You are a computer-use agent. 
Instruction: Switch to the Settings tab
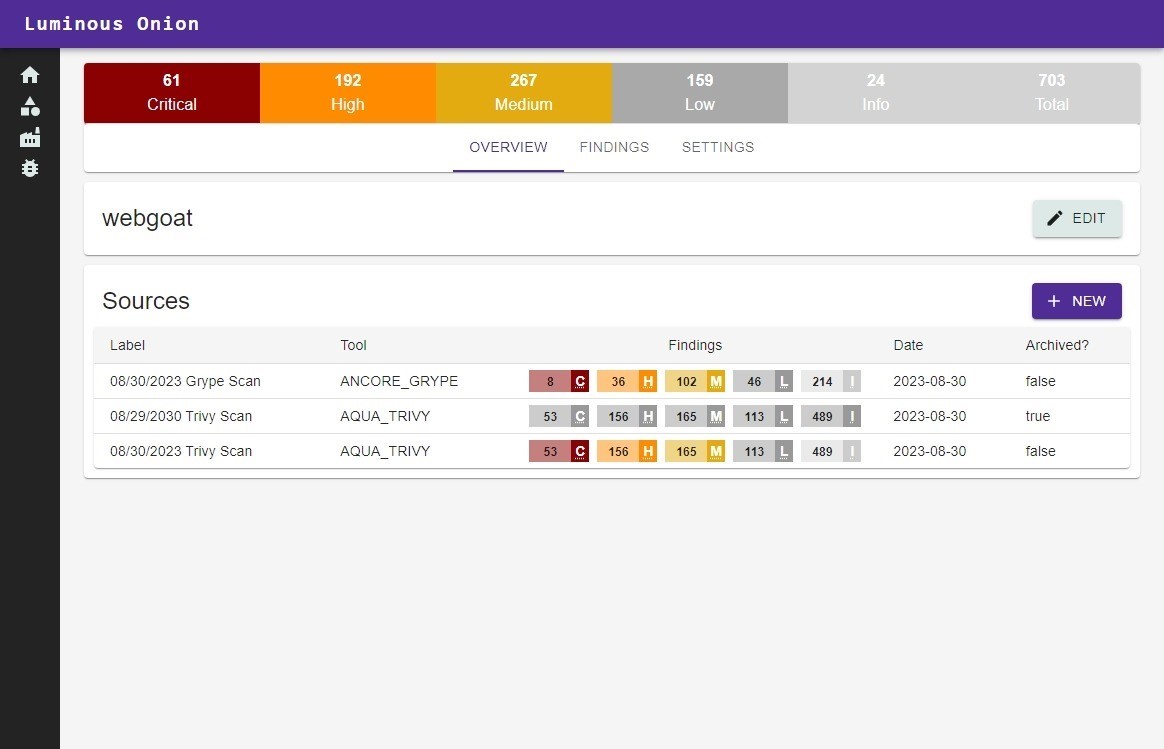tap(718, 147)
